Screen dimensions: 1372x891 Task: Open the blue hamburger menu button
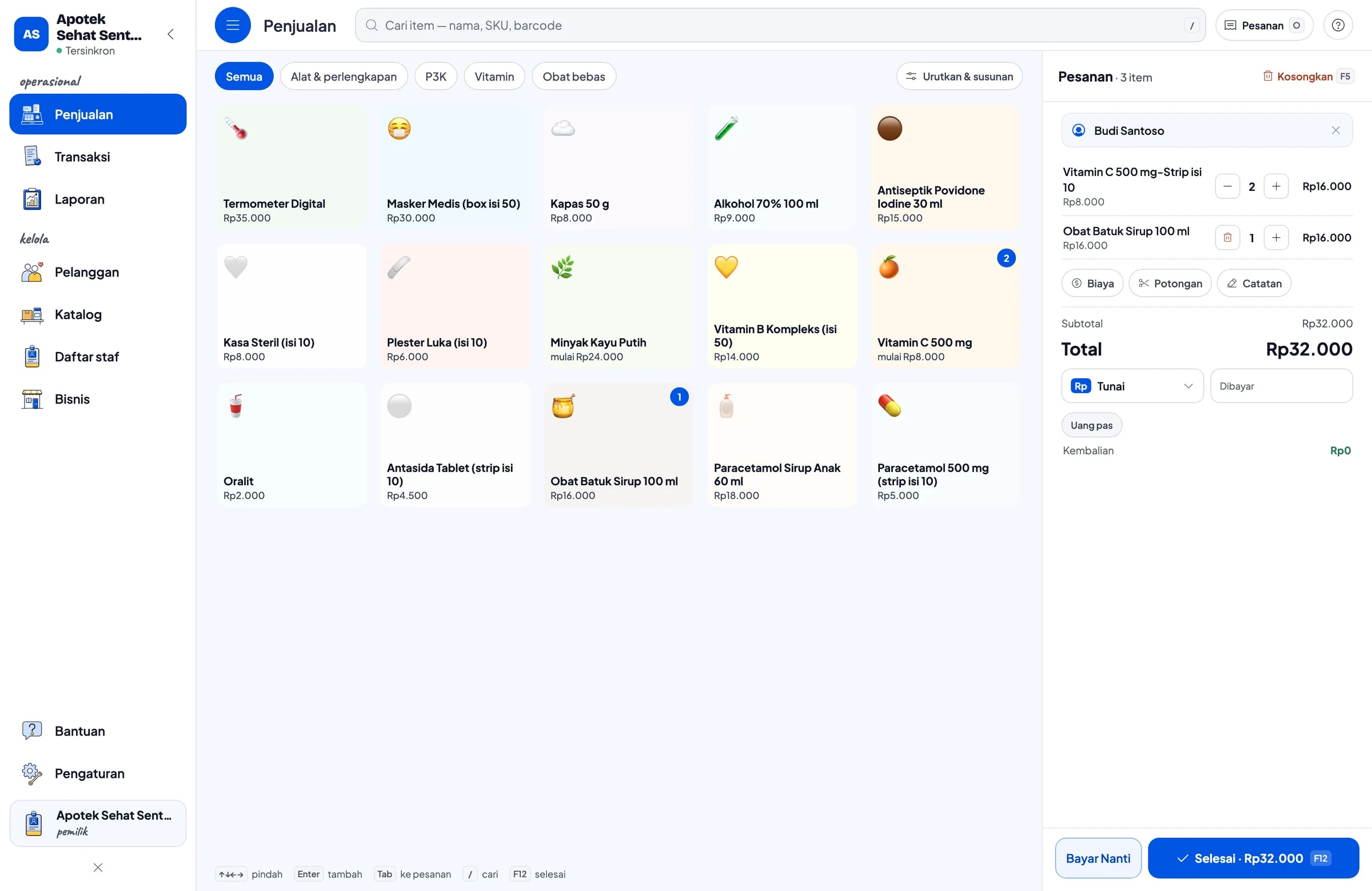click(232, 25)
